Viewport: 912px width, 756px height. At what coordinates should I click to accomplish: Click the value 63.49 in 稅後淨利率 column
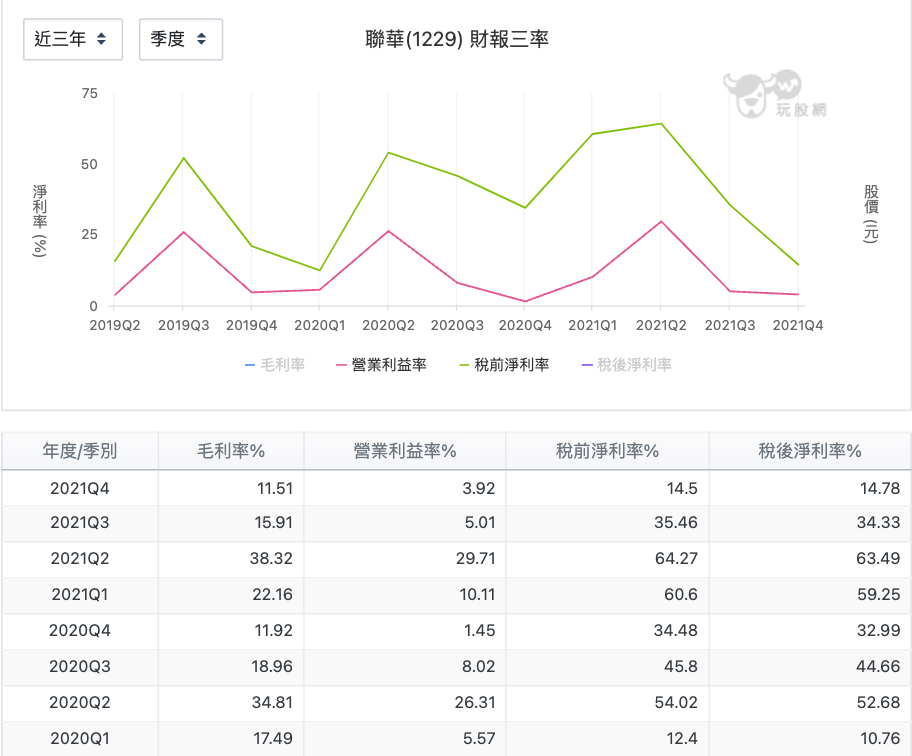point(878,559)
